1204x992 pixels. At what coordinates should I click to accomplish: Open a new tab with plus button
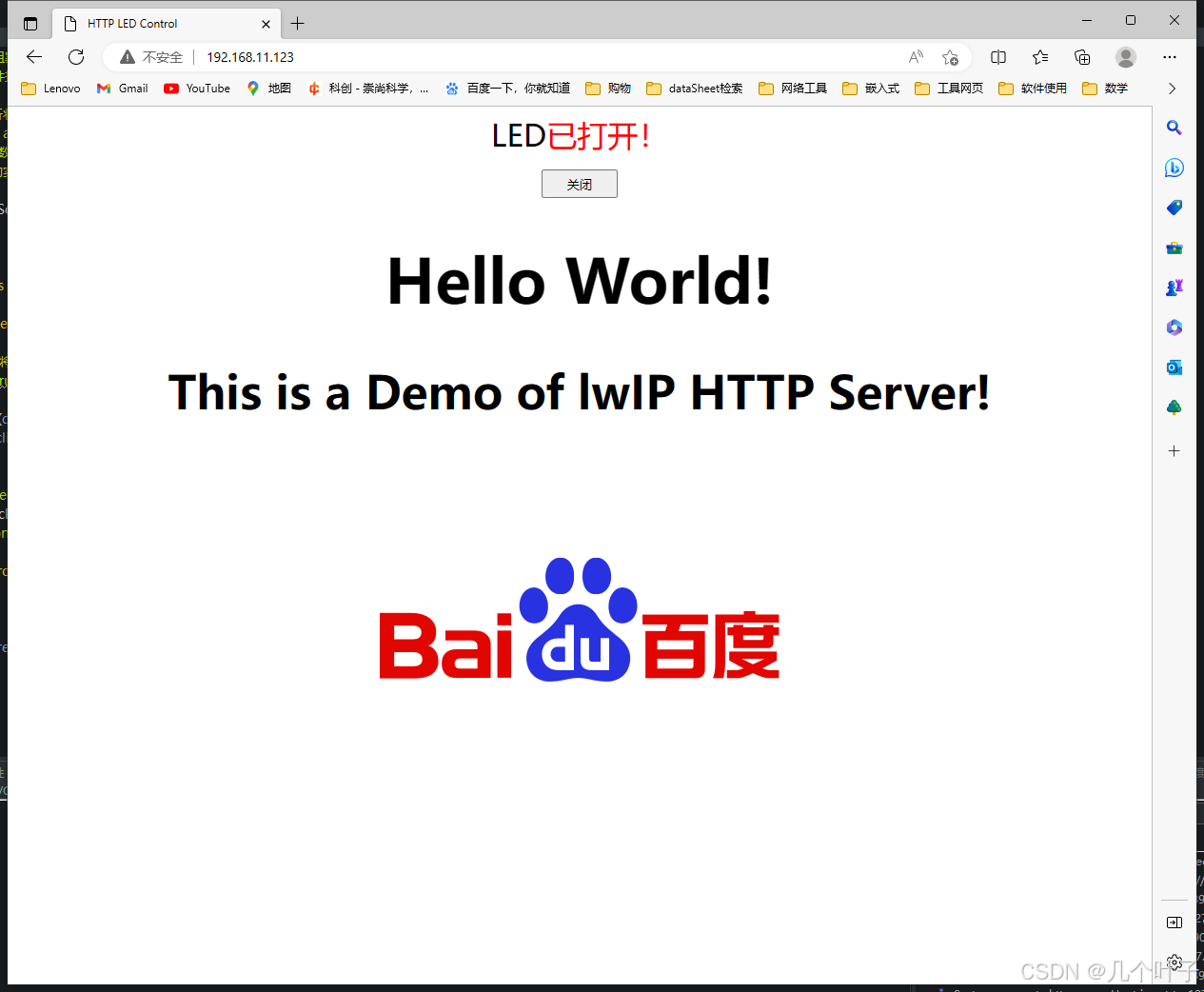tap(298, 24)
